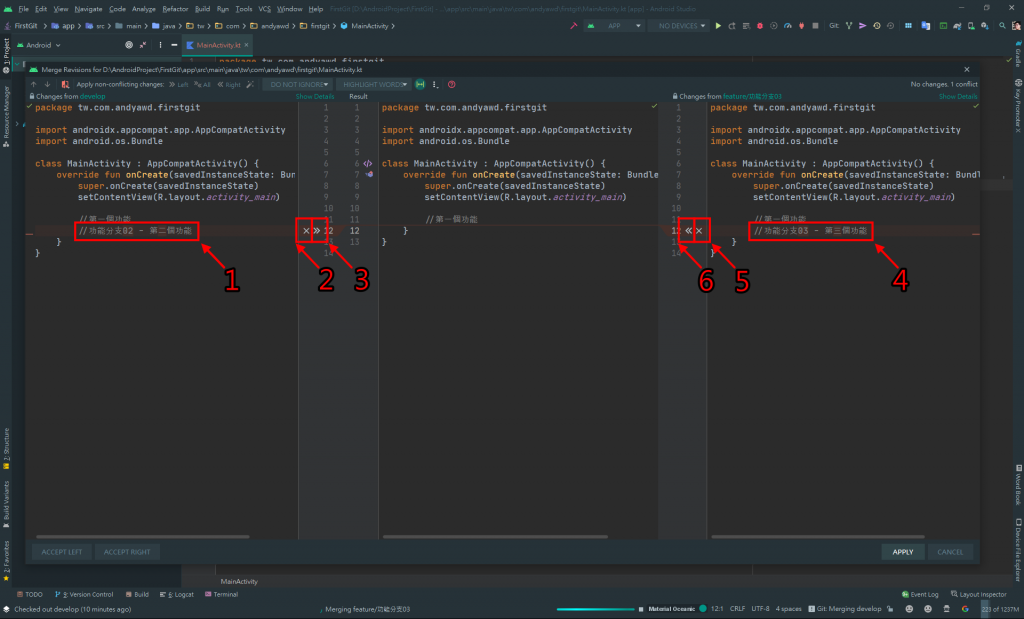Open the NO DEVICES selector dropdown
Screen dimensions: 1024x619
(x=681, y=26)
